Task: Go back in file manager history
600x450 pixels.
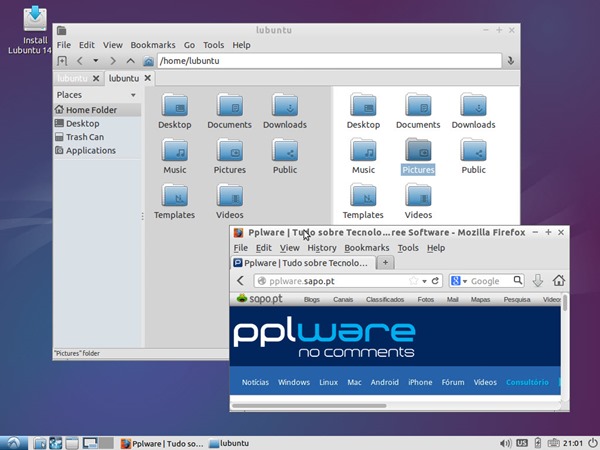Action: pyautogui.click(x=80, y=61)
